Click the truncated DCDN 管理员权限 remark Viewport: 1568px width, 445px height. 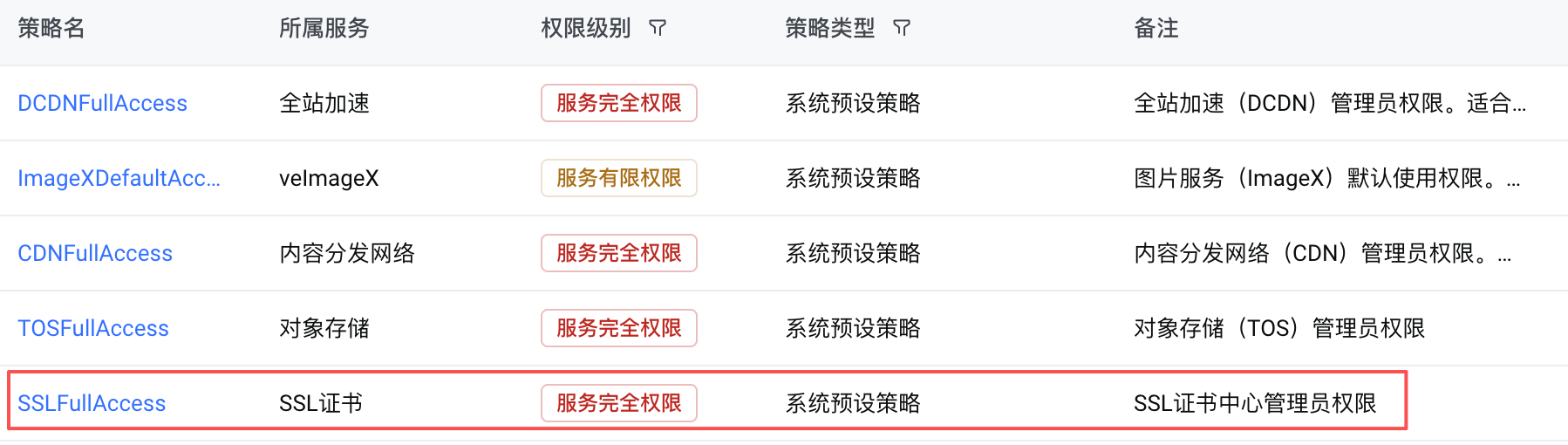(x=1329, y=104)
